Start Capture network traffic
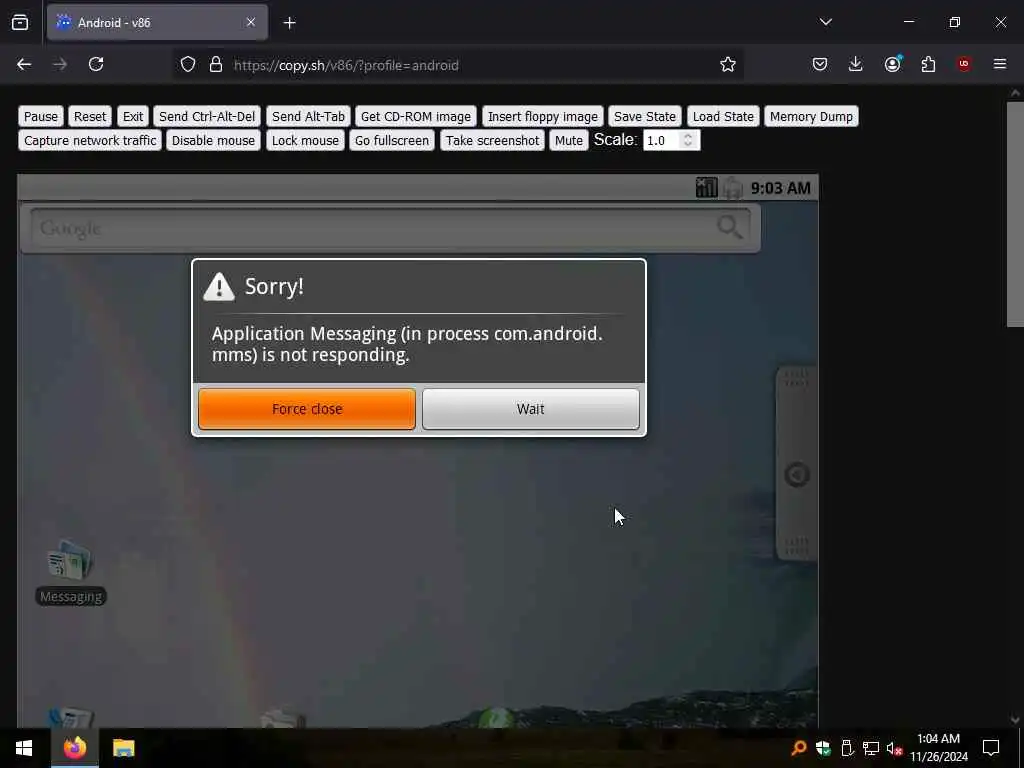Viewport: 1024px width, 768px height. tap(90, 140)
